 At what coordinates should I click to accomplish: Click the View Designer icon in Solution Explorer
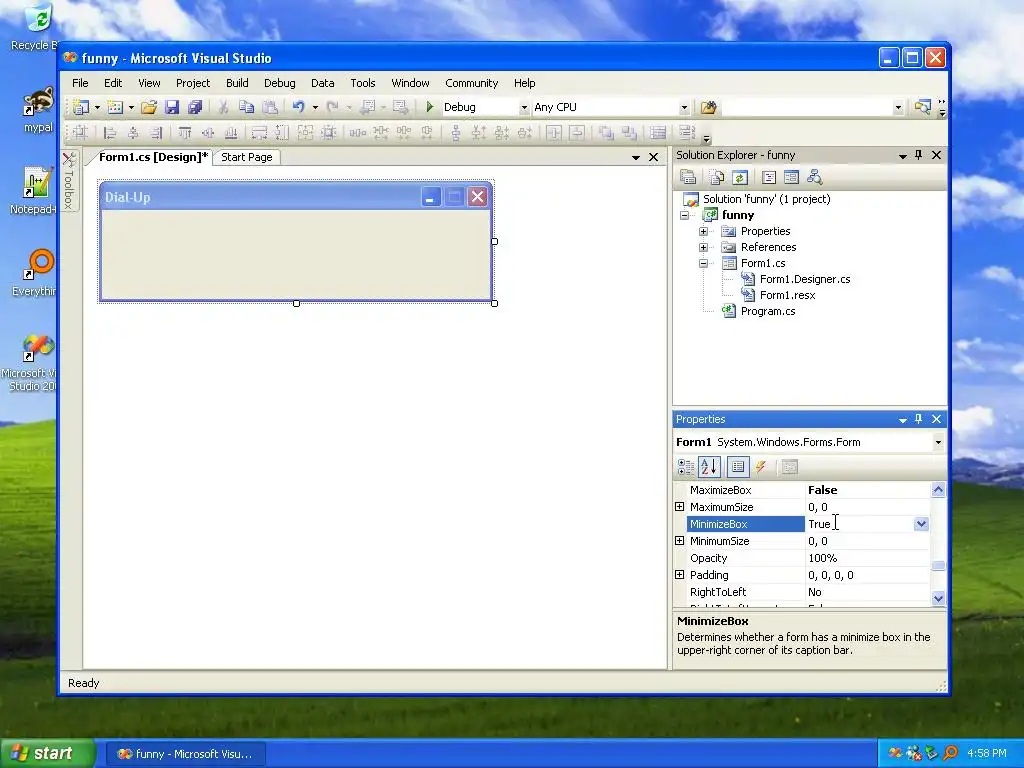pyautogui.click(x=792, y=177)
